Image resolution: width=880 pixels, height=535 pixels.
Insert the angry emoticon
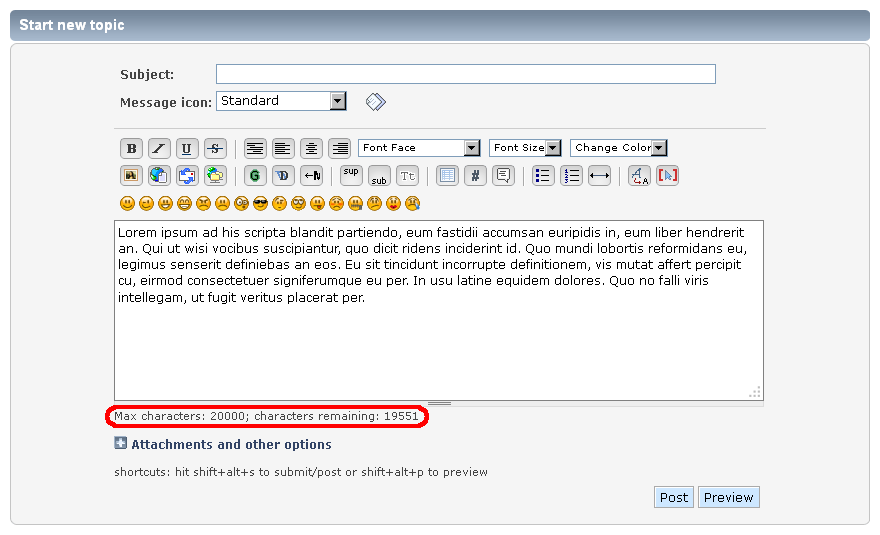pyautogui.click(x=203, y=203)
